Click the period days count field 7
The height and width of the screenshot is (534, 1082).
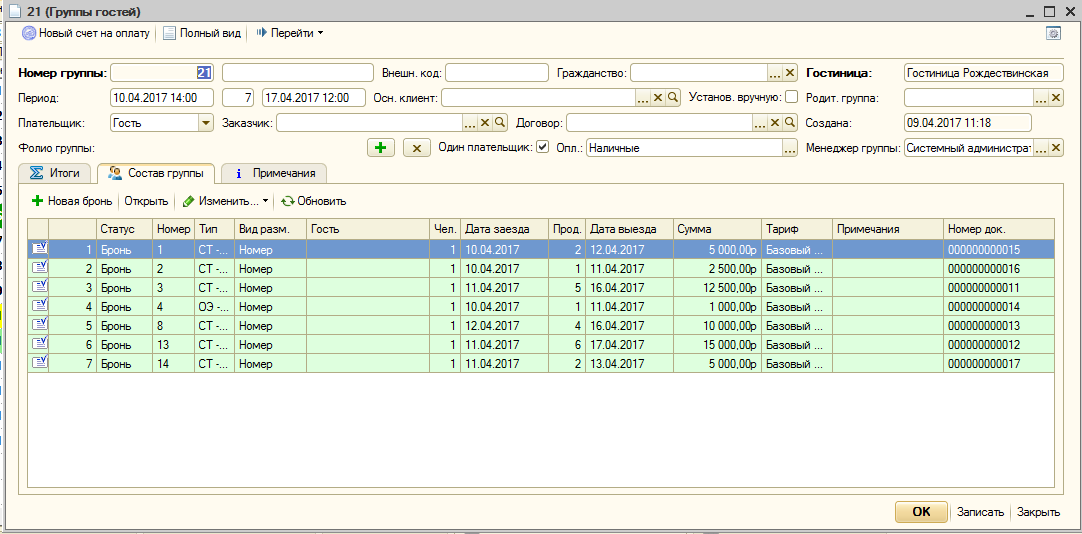pos(238,97)
